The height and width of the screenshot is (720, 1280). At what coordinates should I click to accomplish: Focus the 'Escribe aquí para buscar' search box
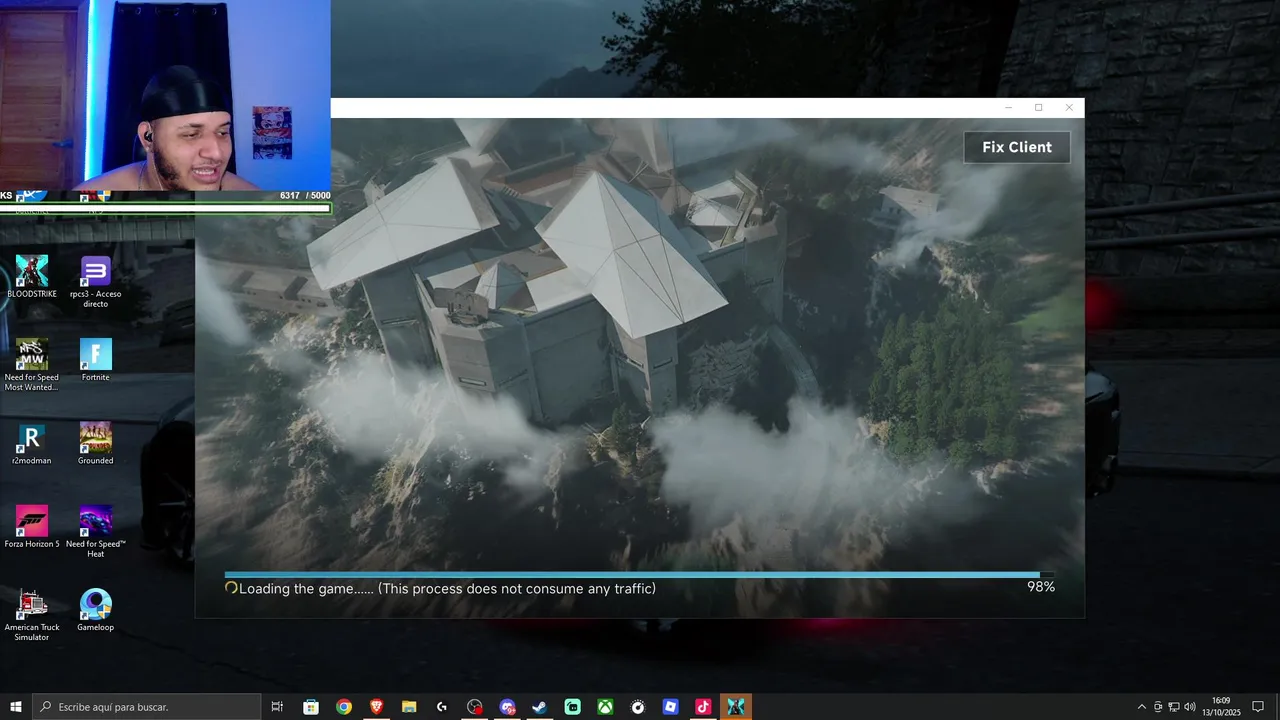pos(147,707)
